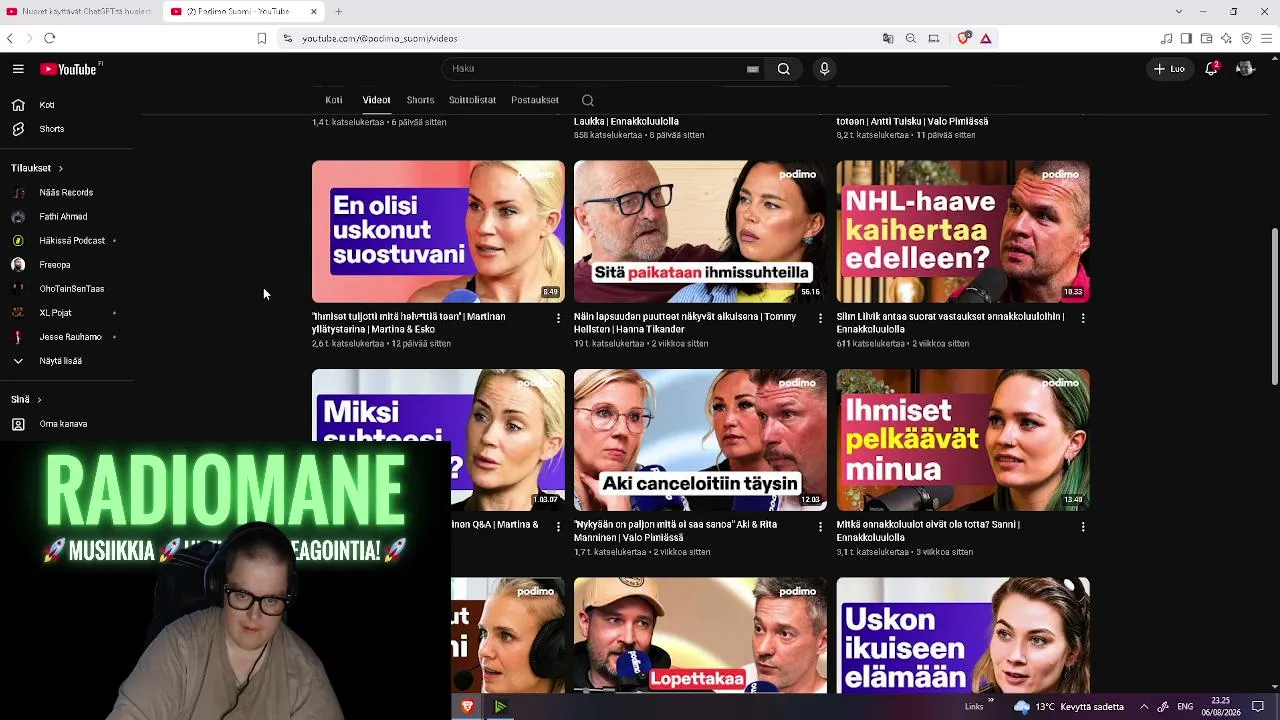Expand the Links toolbar chevron in taskbar
Screen dimensions: 1280x720
[x=990, y=701]
